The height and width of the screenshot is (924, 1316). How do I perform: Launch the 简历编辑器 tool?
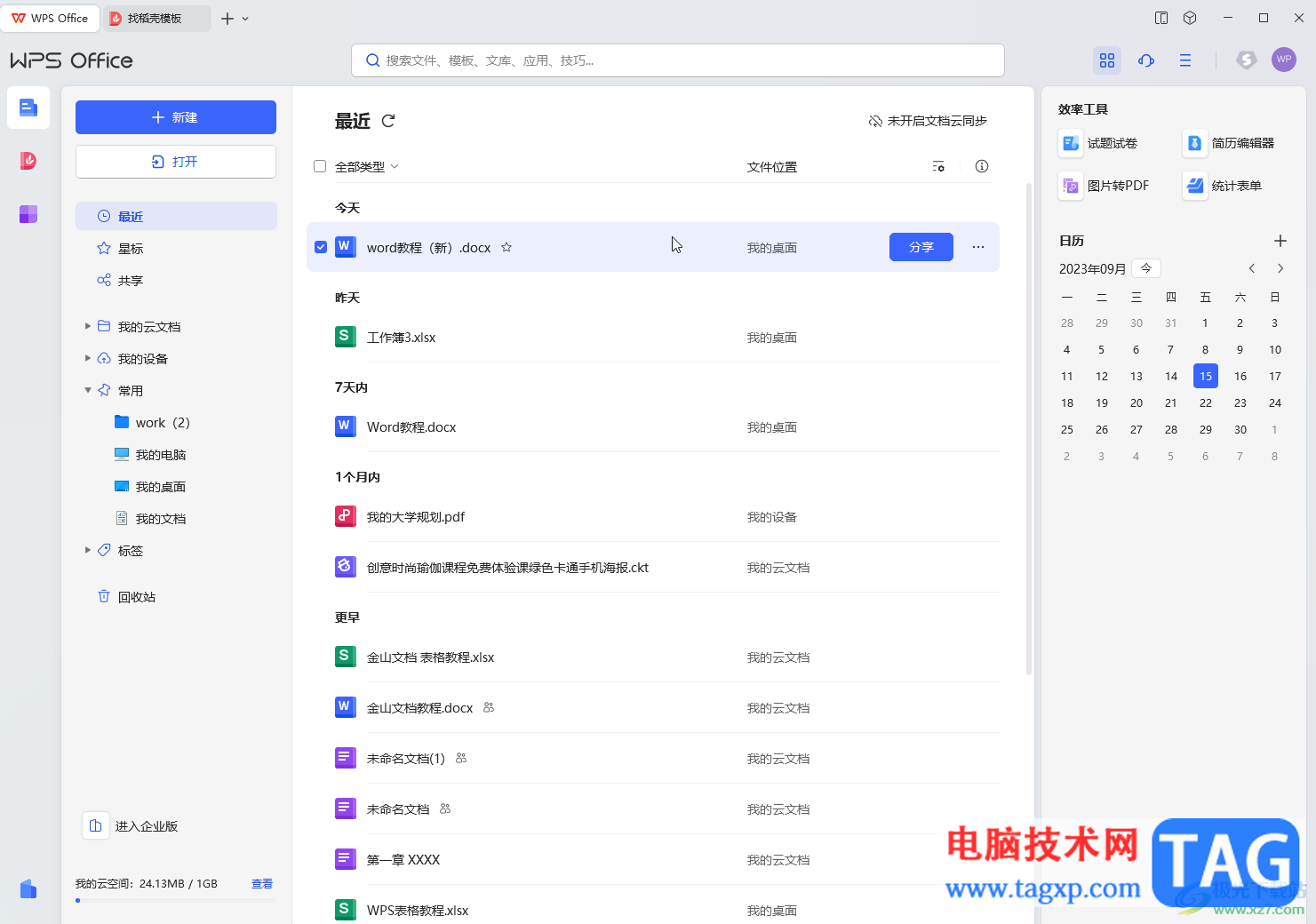point(1230,143)
